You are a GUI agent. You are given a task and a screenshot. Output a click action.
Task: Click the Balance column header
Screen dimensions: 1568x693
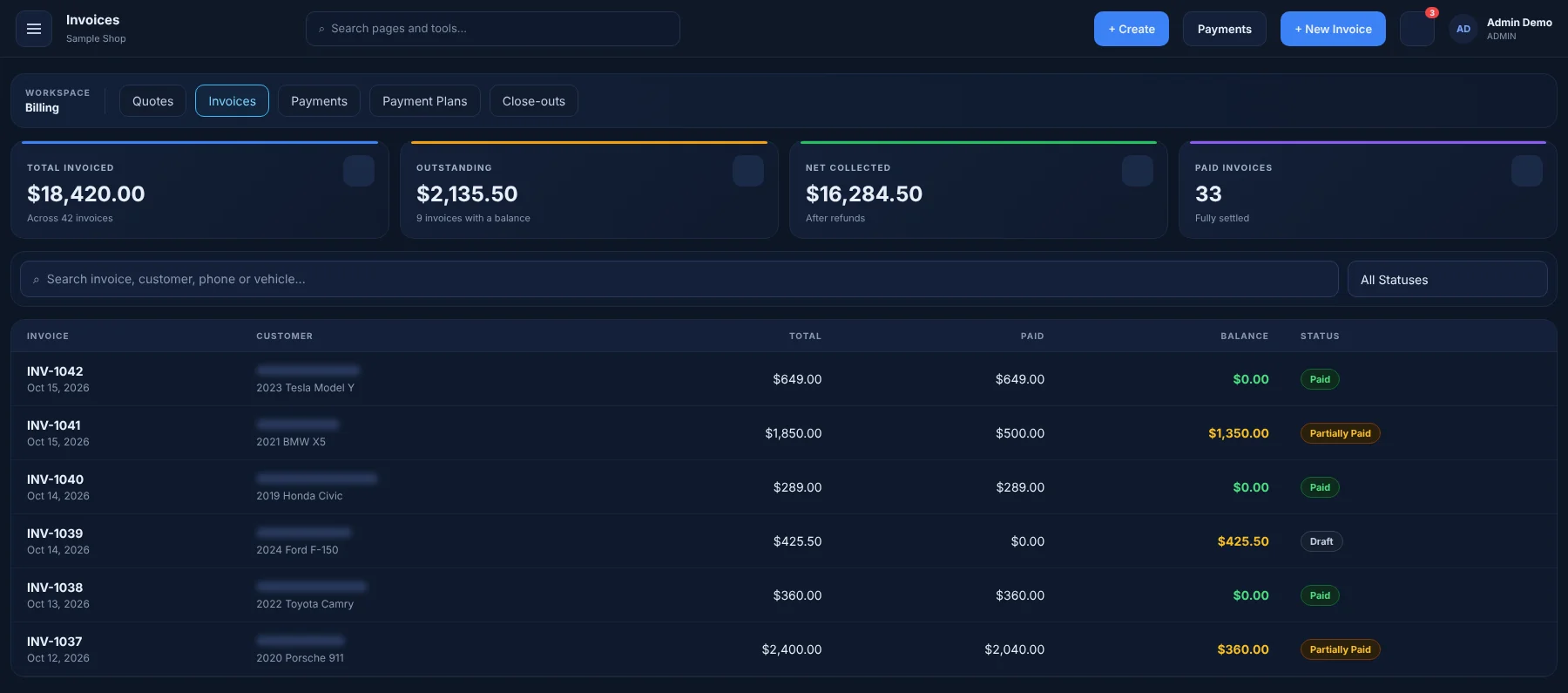click(1245, 336)
